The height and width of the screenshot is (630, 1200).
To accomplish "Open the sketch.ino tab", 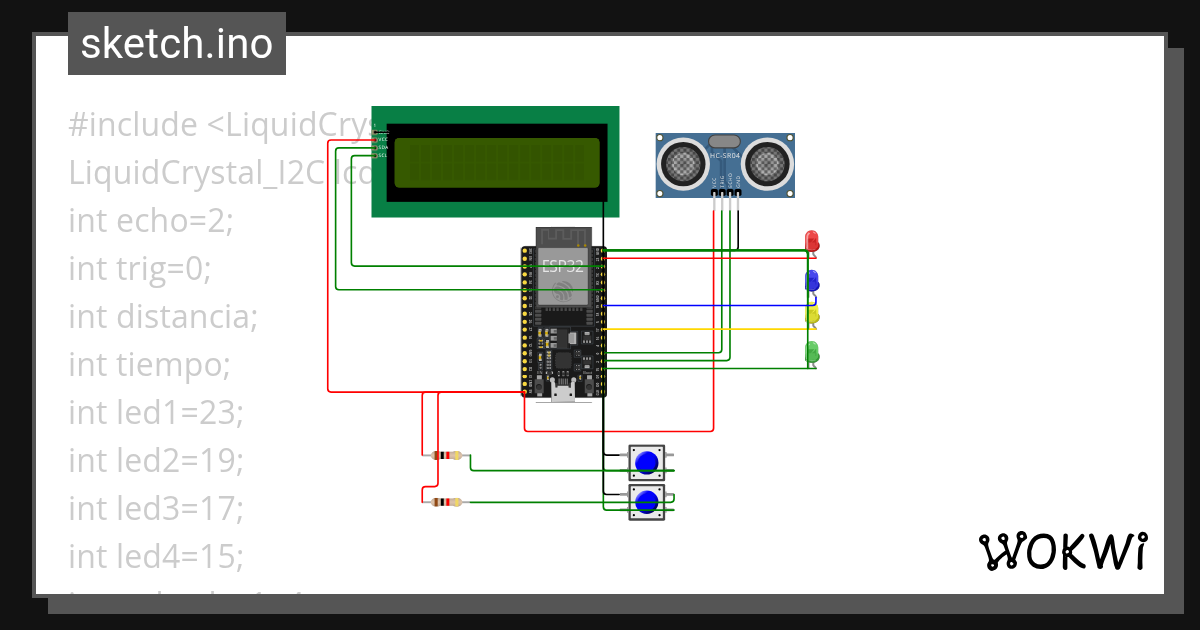I will (x=176, y=43).
